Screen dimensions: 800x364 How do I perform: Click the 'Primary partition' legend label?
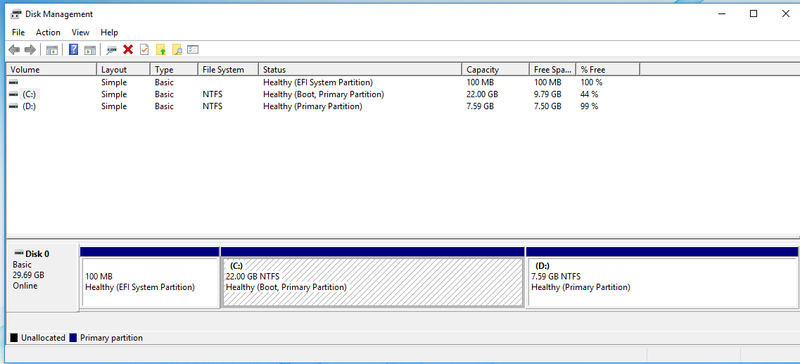coord(111,338)
